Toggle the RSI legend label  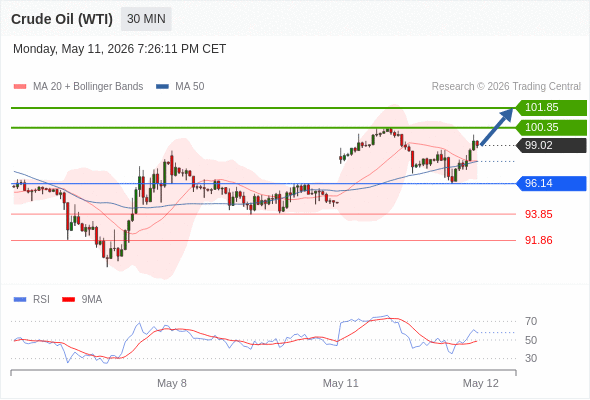click(x=41, y=300)
